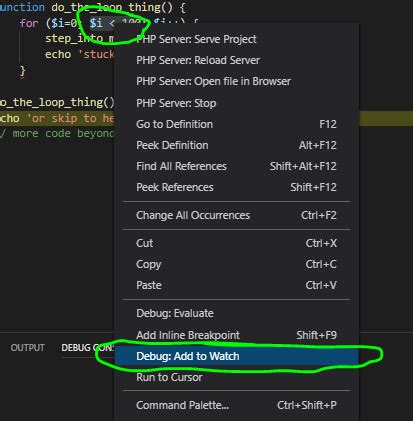Click Debug: Add to Watch
The image size is (413, 421).
[x=236, y=356]
